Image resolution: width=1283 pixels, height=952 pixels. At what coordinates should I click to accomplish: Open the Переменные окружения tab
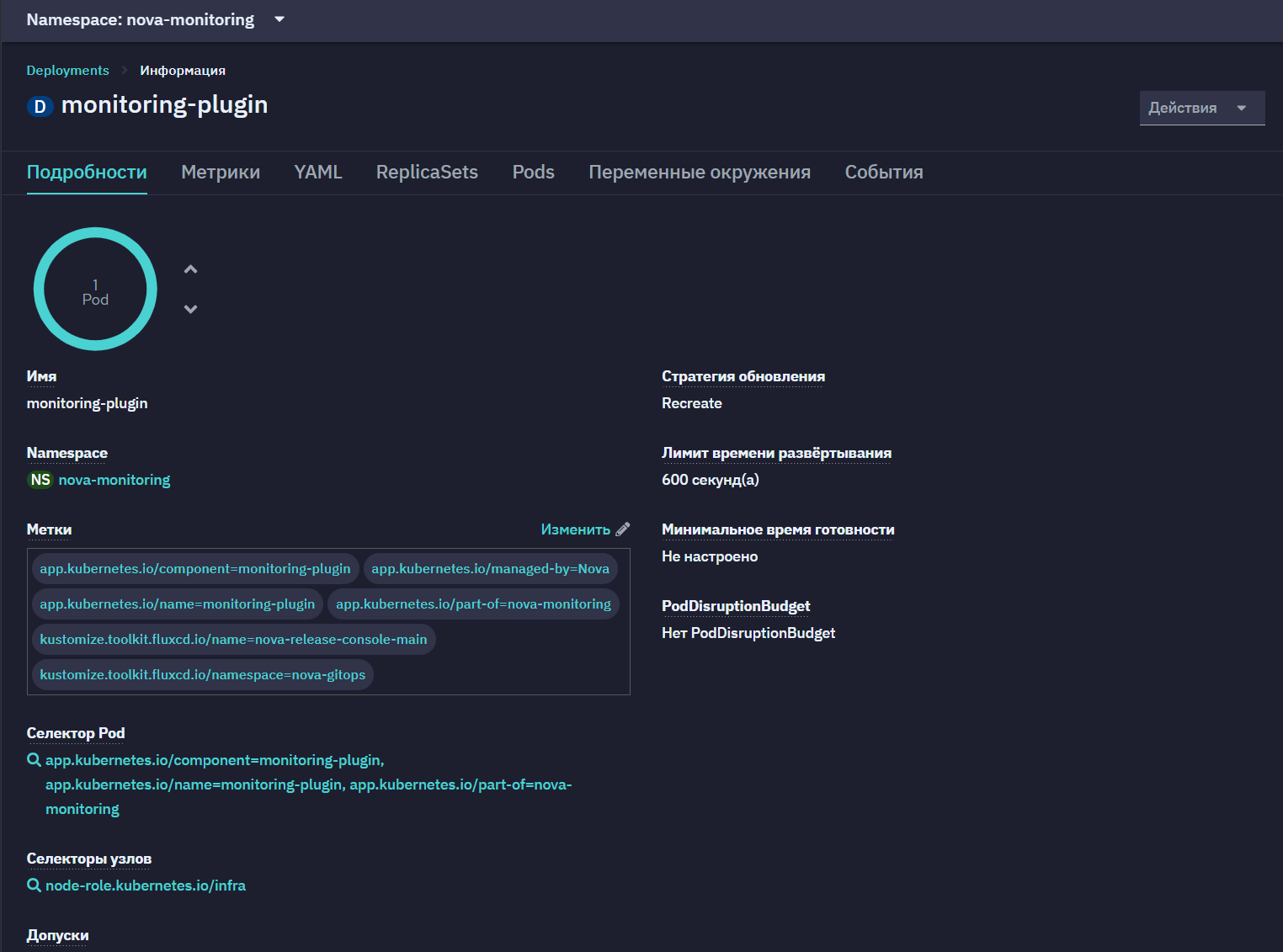tap(700, 173)
